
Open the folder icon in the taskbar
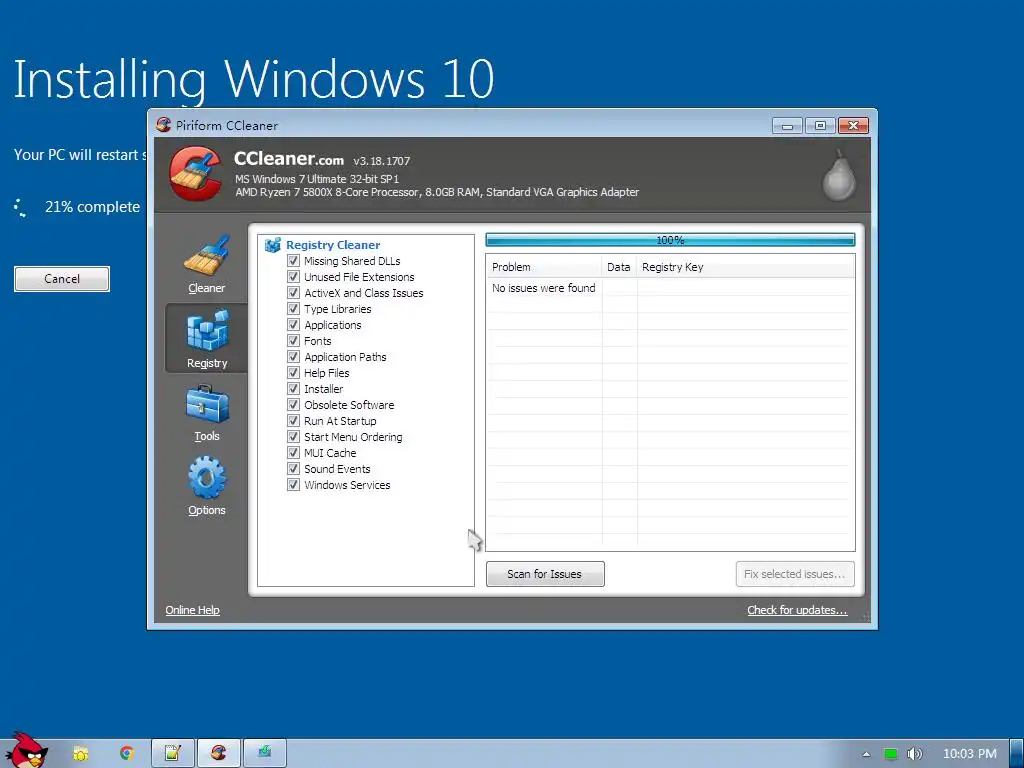coord(80,754)
